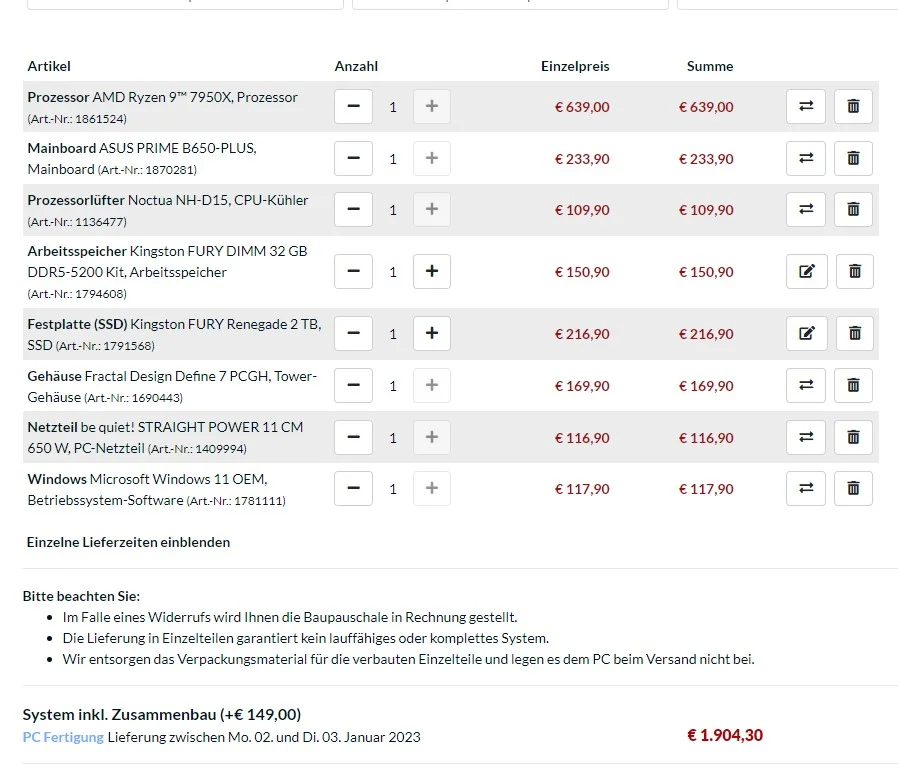Click the Einzelpreis column header
898x768 pixels.
[x=575, y=66]
